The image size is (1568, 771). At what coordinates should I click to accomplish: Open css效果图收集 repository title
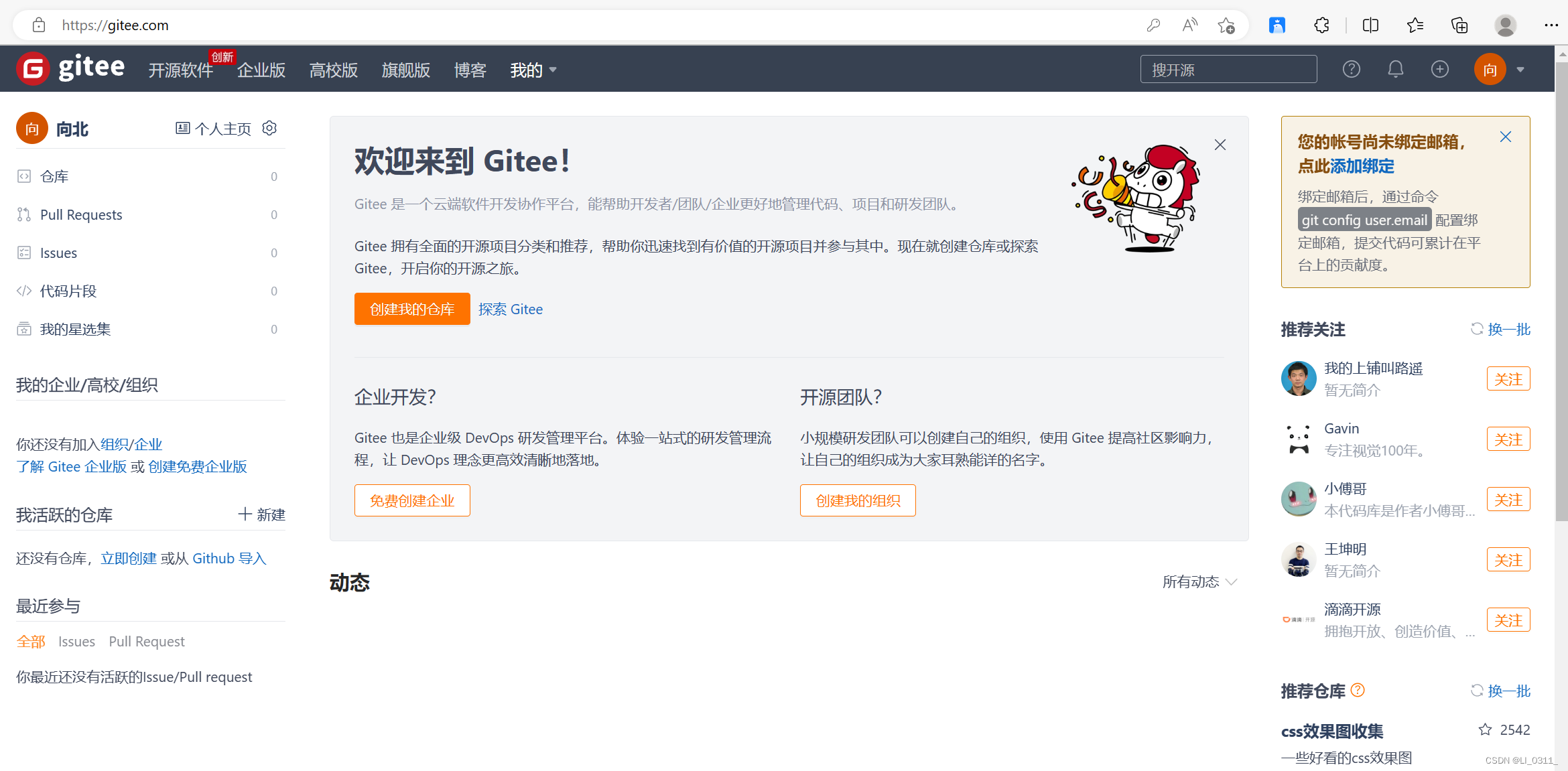tap(1332, 731)
